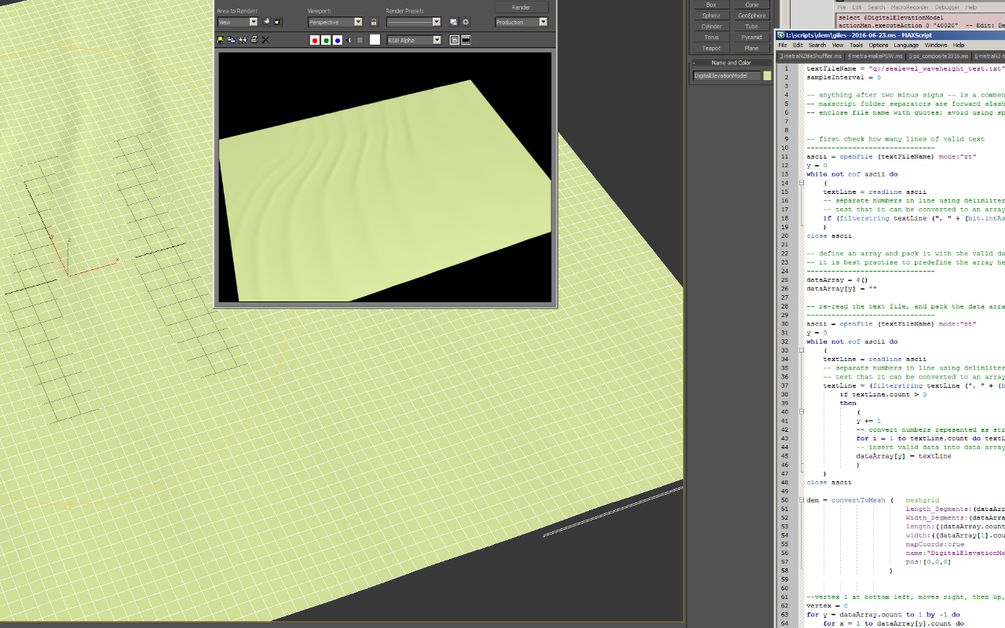This screenshot has height=628, width=1005.
Task: Toggle the frame window UI panel
Action: coord(466,40)
